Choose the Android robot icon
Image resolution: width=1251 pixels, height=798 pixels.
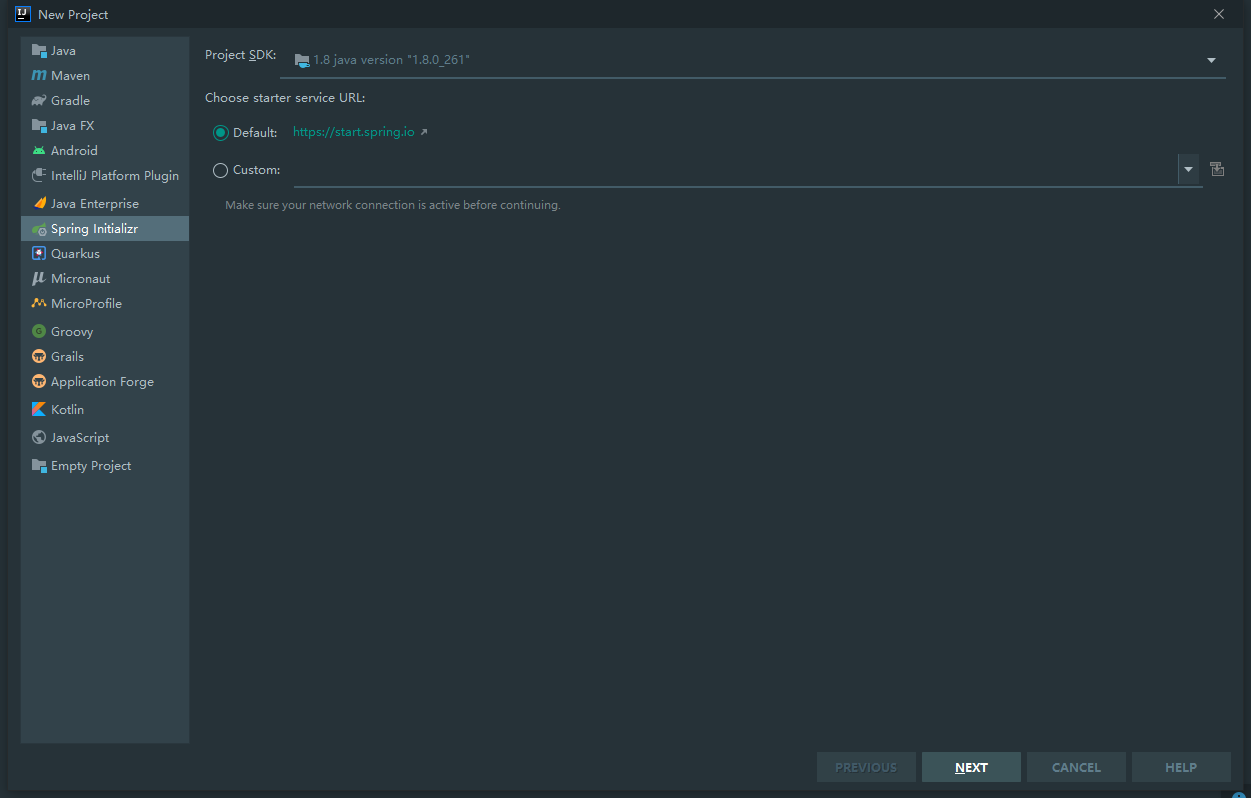point(39,151)
